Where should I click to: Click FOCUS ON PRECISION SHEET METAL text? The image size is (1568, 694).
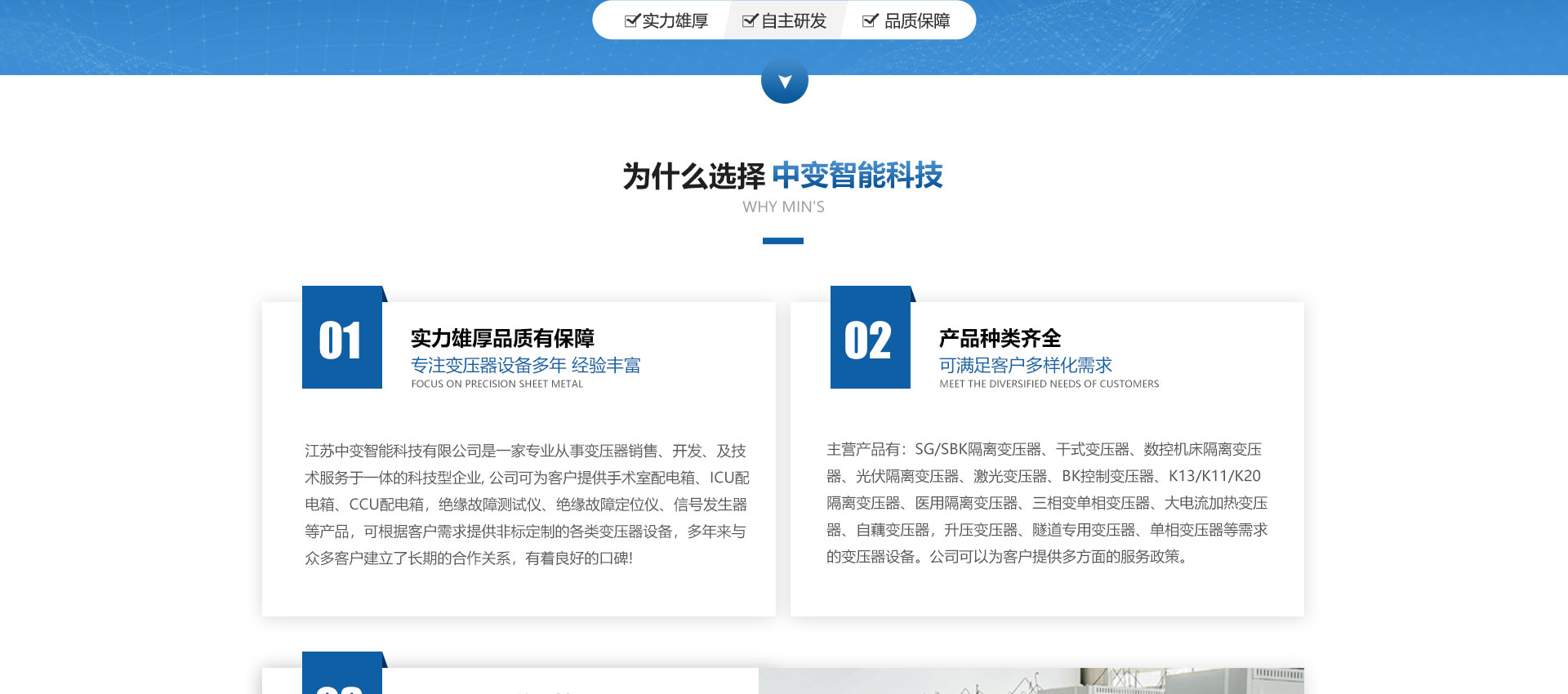(x=497, y=384)
